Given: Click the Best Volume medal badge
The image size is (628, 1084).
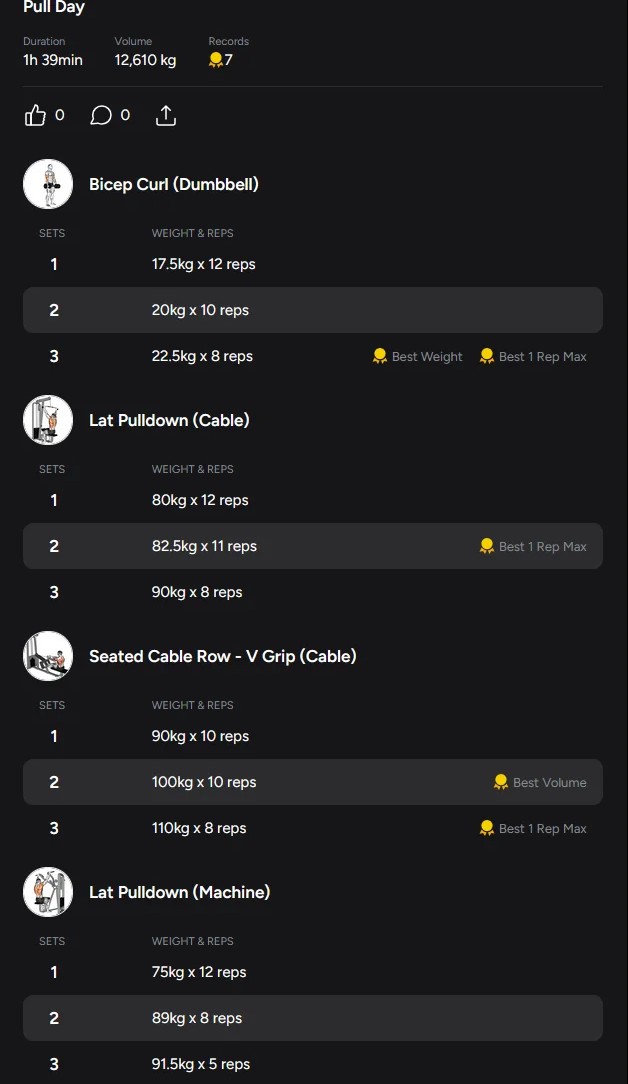Looking at the screenshot, I should [x=539, y=782].
